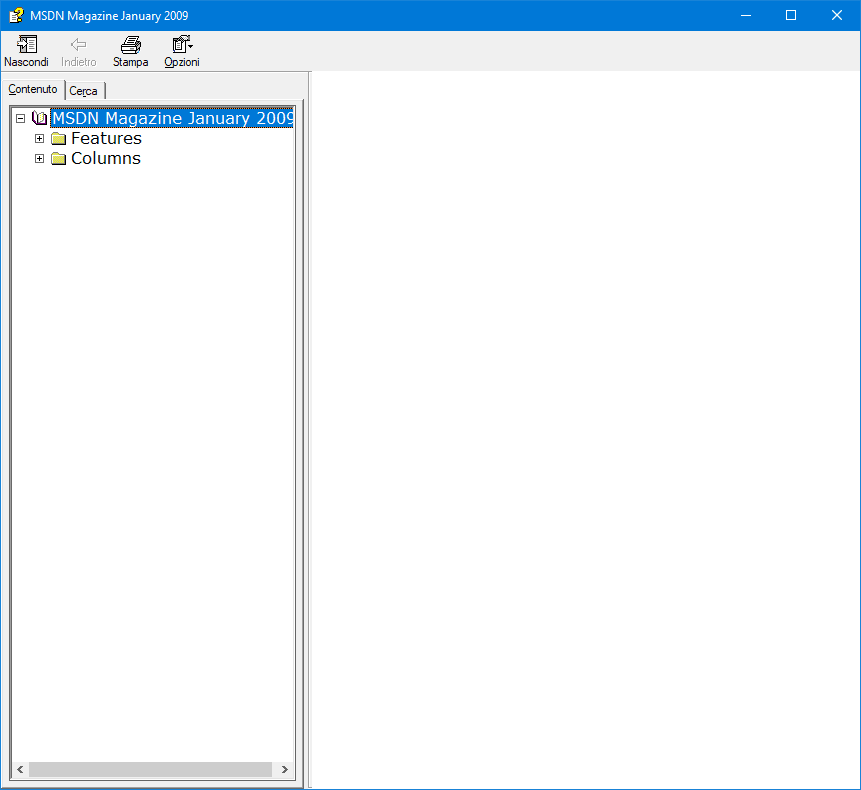The width and height of the screenshot is (861, 790).
Task: Switch to the Cerca tab
Action: point(84,91)
